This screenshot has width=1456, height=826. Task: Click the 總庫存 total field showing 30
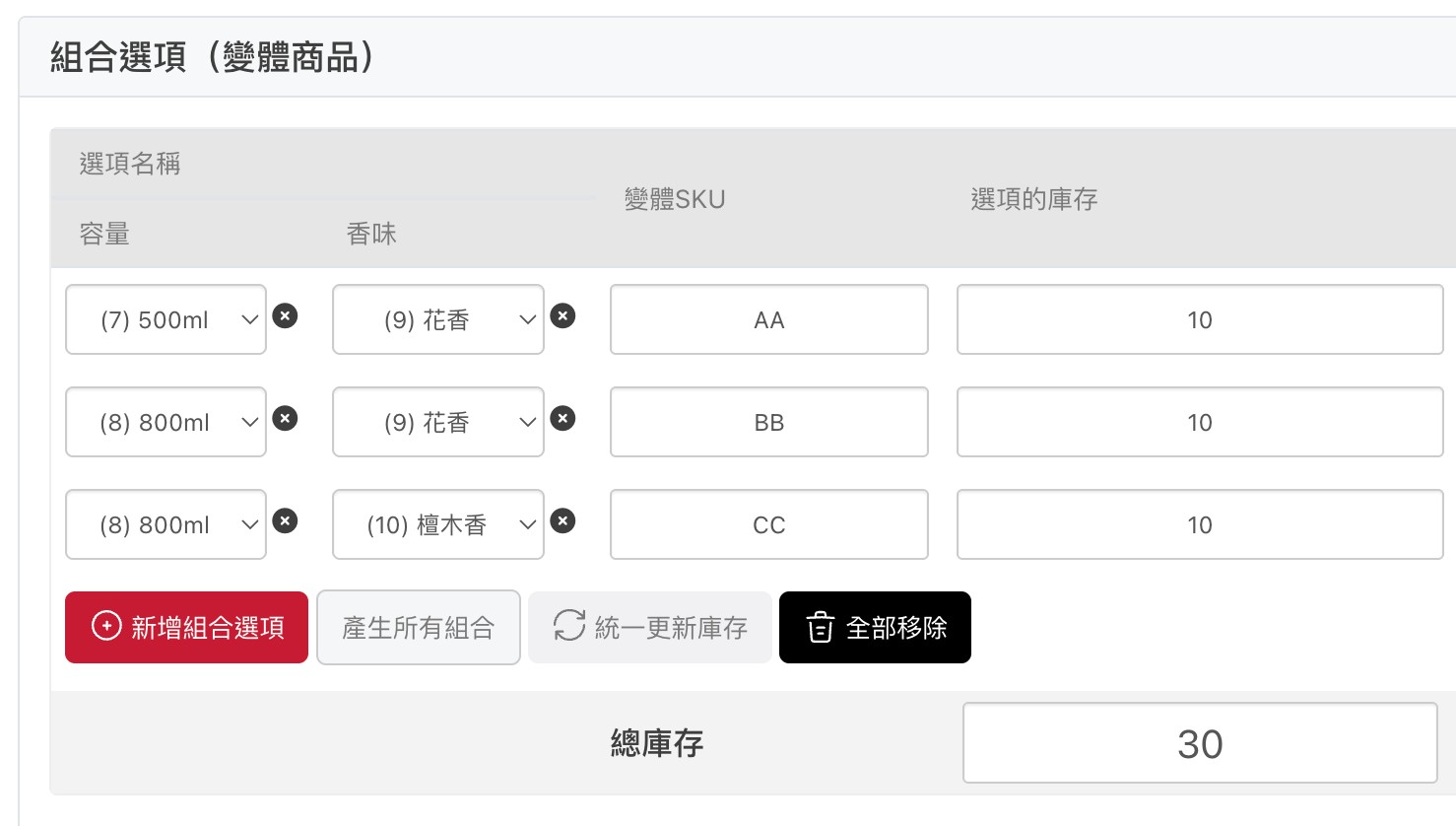coord(1200,743)
